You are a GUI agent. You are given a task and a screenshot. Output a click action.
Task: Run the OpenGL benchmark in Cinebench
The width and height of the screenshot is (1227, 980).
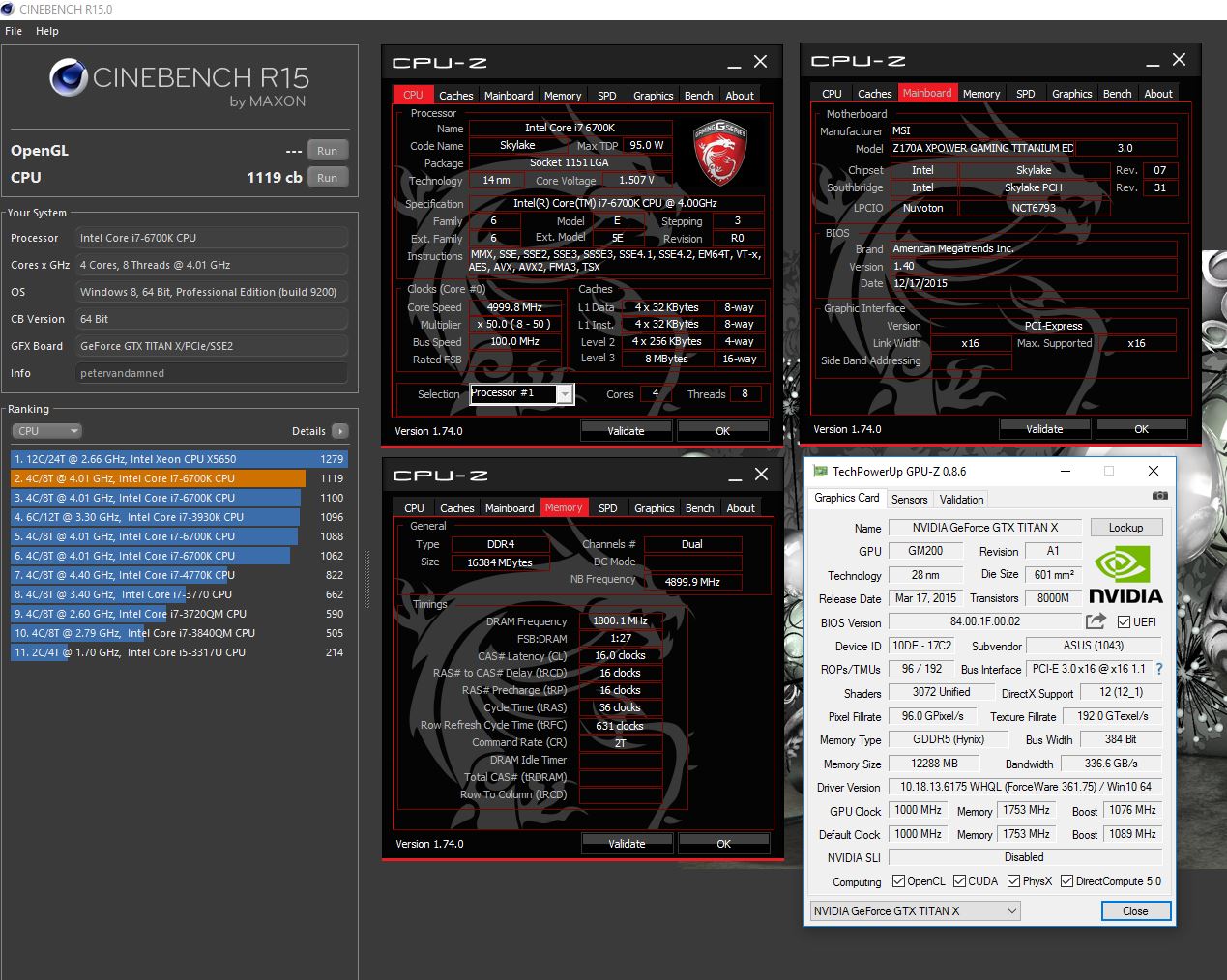tap(328, 151)
